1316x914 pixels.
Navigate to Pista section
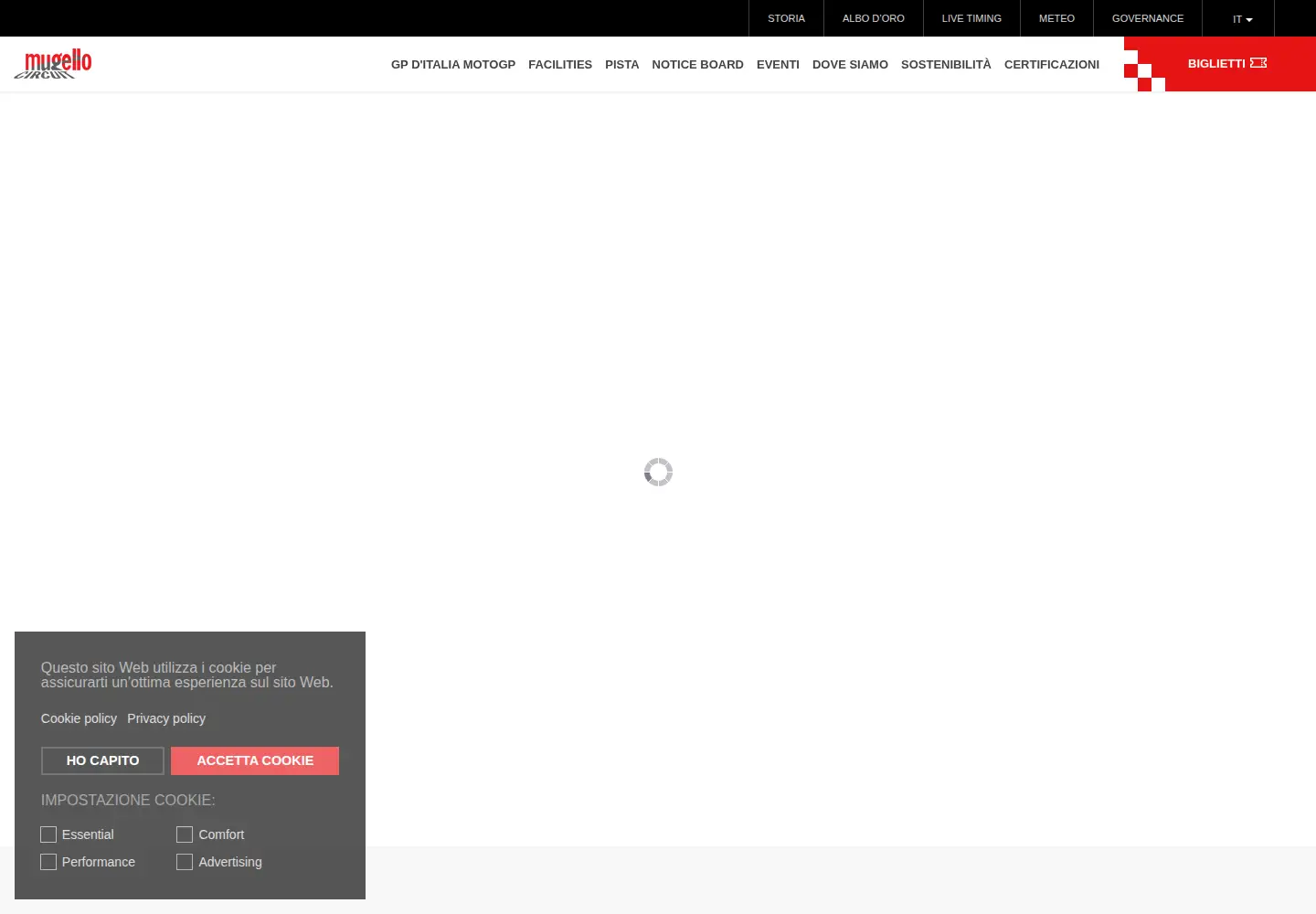tap(622, 65)
